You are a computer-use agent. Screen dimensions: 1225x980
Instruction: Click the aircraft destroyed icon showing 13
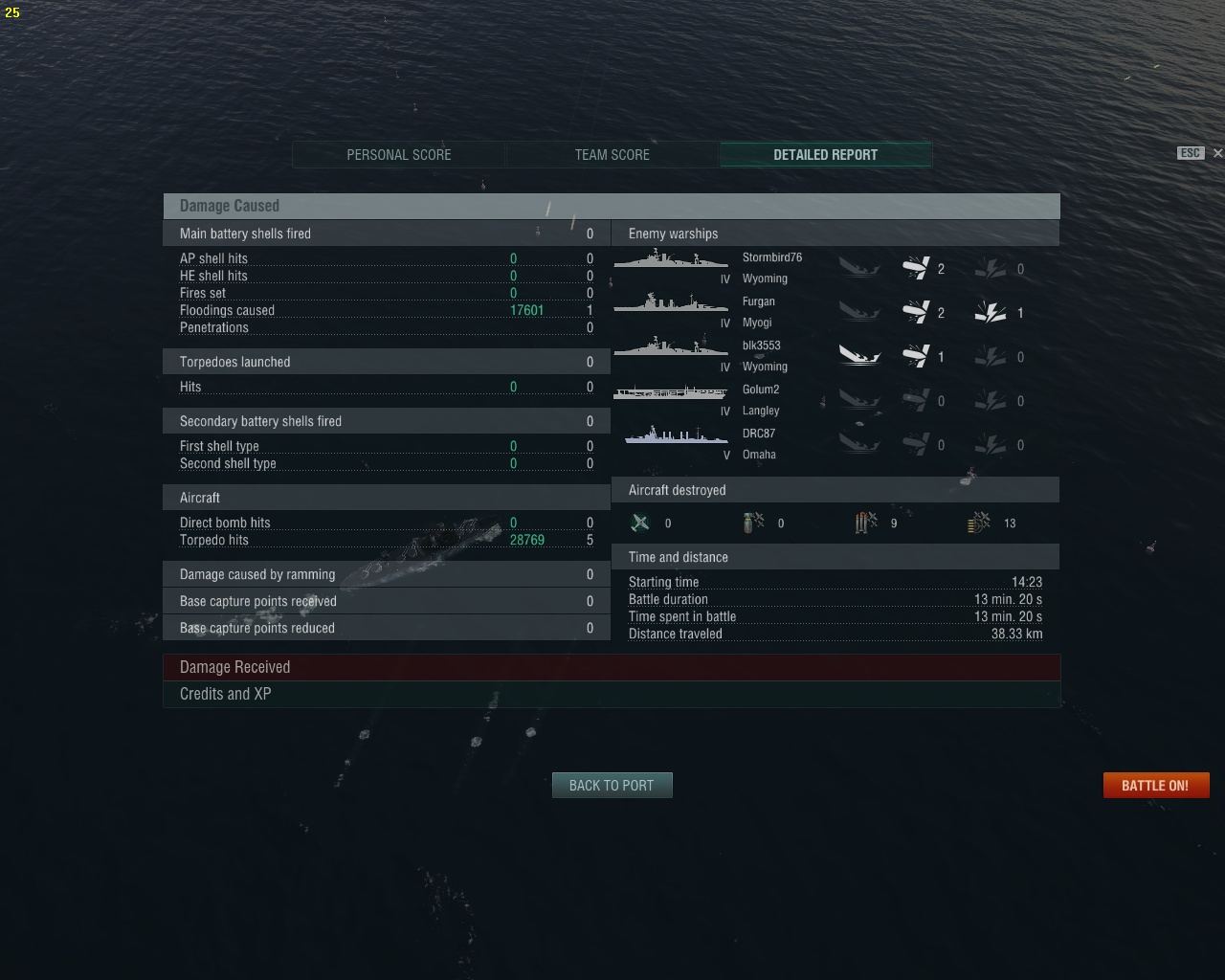[x=978, y=523]
